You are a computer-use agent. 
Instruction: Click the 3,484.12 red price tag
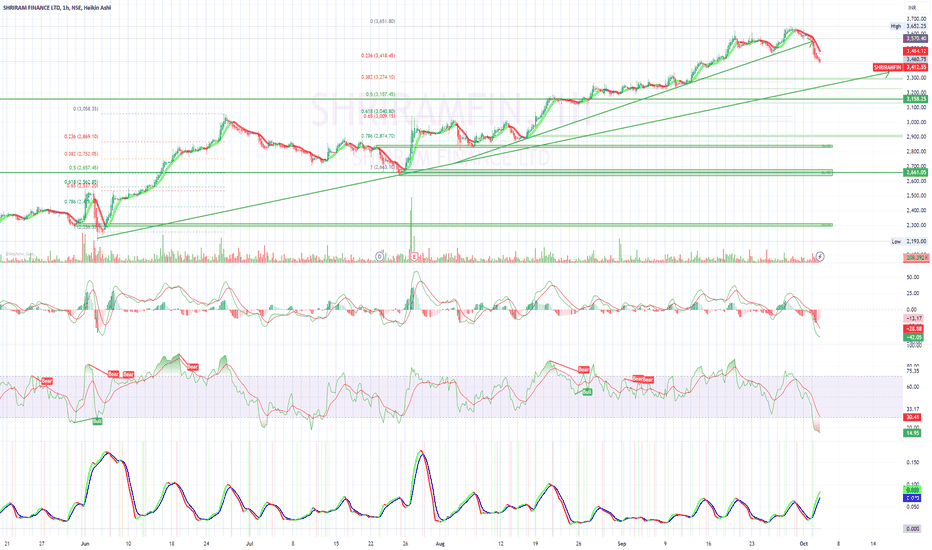[x=915, y=52]
